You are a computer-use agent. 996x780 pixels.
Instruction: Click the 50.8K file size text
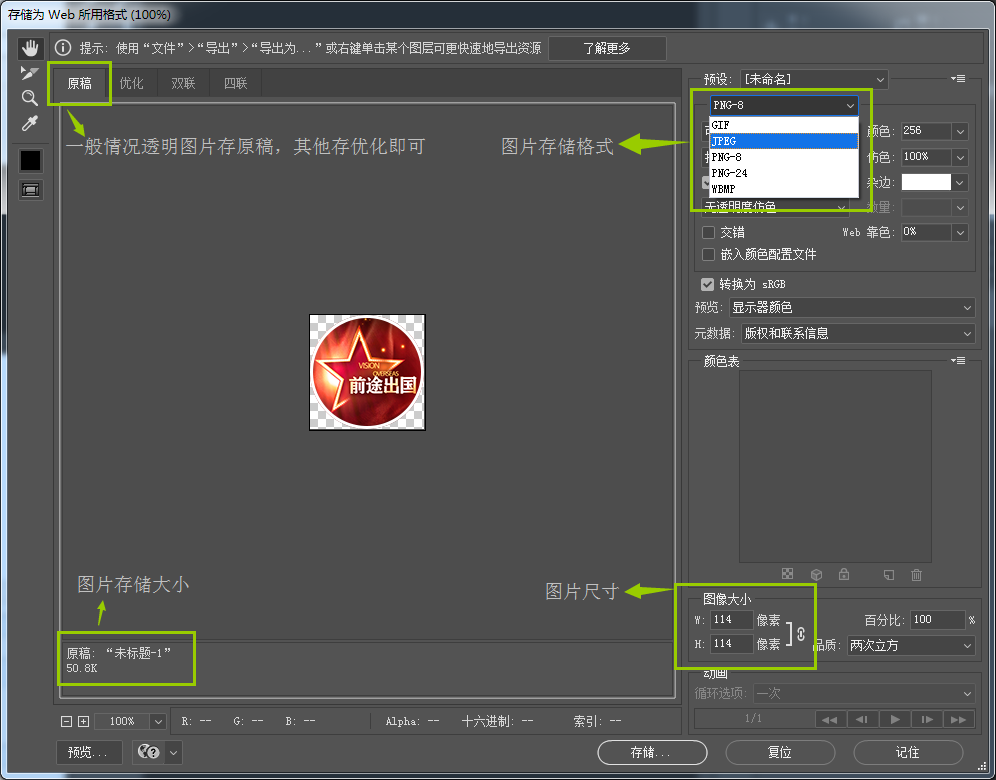tap(82, 669)
